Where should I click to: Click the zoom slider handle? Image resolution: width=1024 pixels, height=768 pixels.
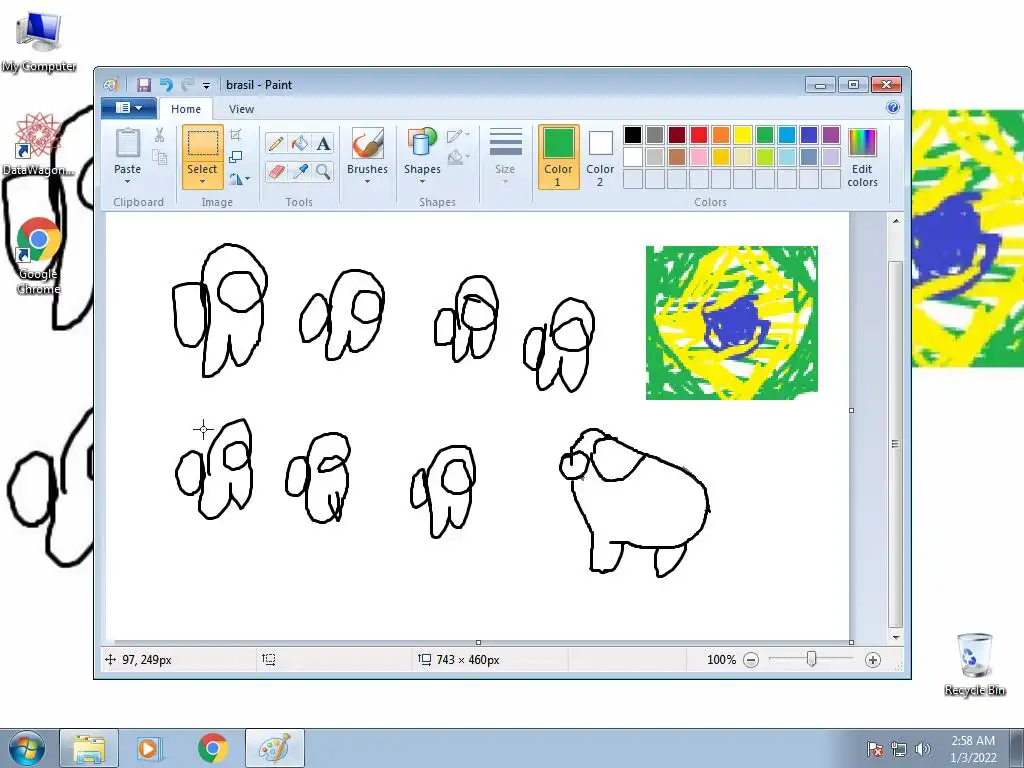click(811, 659)
